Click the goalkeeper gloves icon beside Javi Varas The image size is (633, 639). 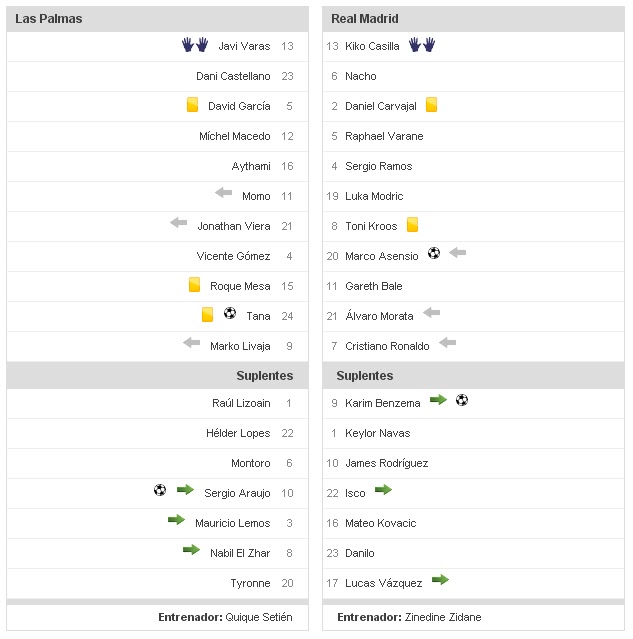pyautogui.click(x=194, y=45)
